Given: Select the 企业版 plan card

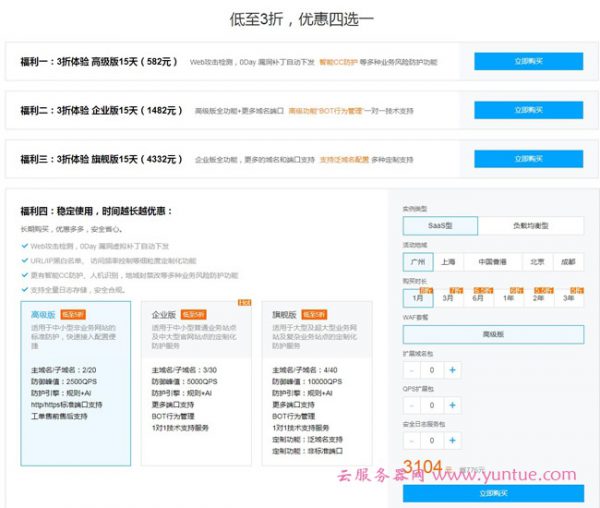Looking at the screenshot, I should (196, 382).
